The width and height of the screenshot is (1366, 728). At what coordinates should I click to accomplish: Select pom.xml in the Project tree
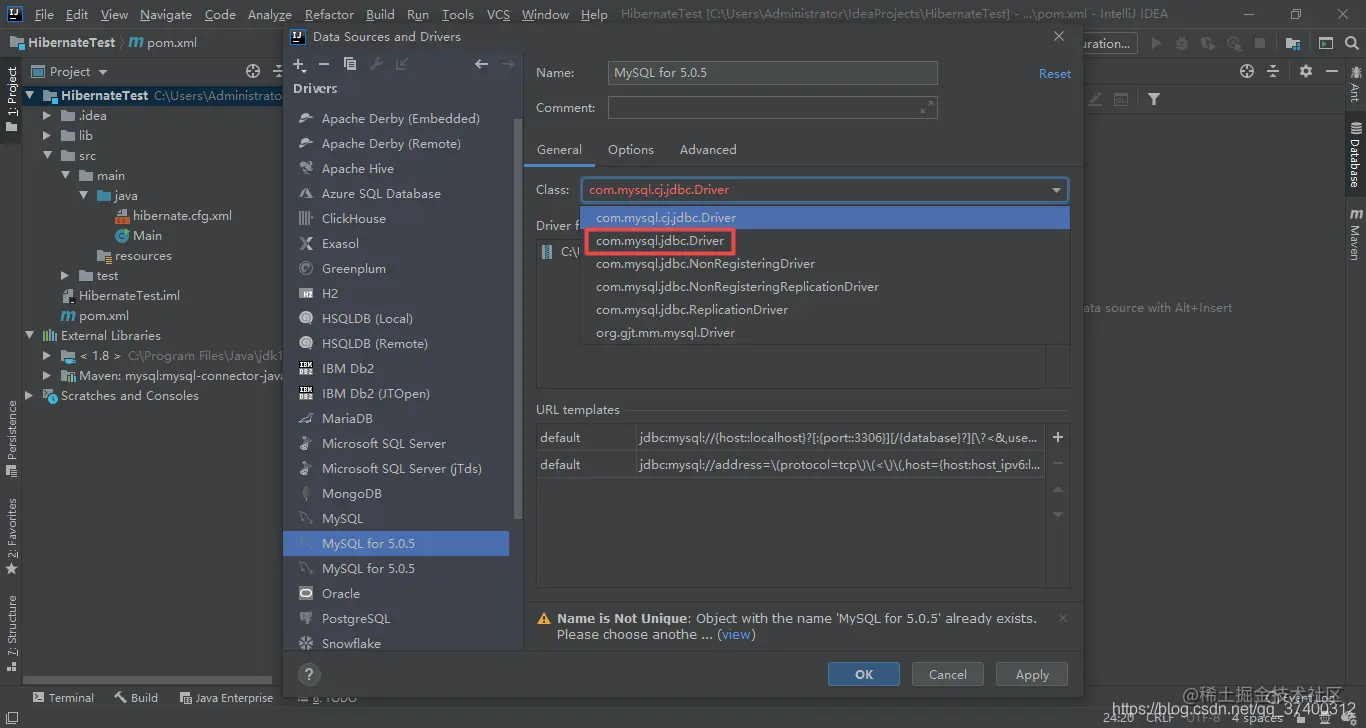(x=104, y=315)
